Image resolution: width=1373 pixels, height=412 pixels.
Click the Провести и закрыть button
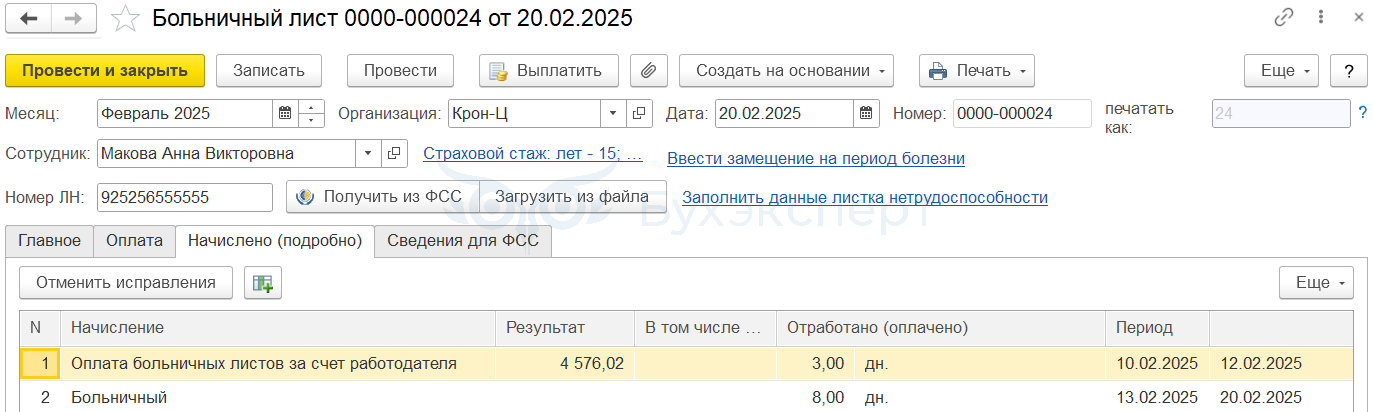coord(105,71)
